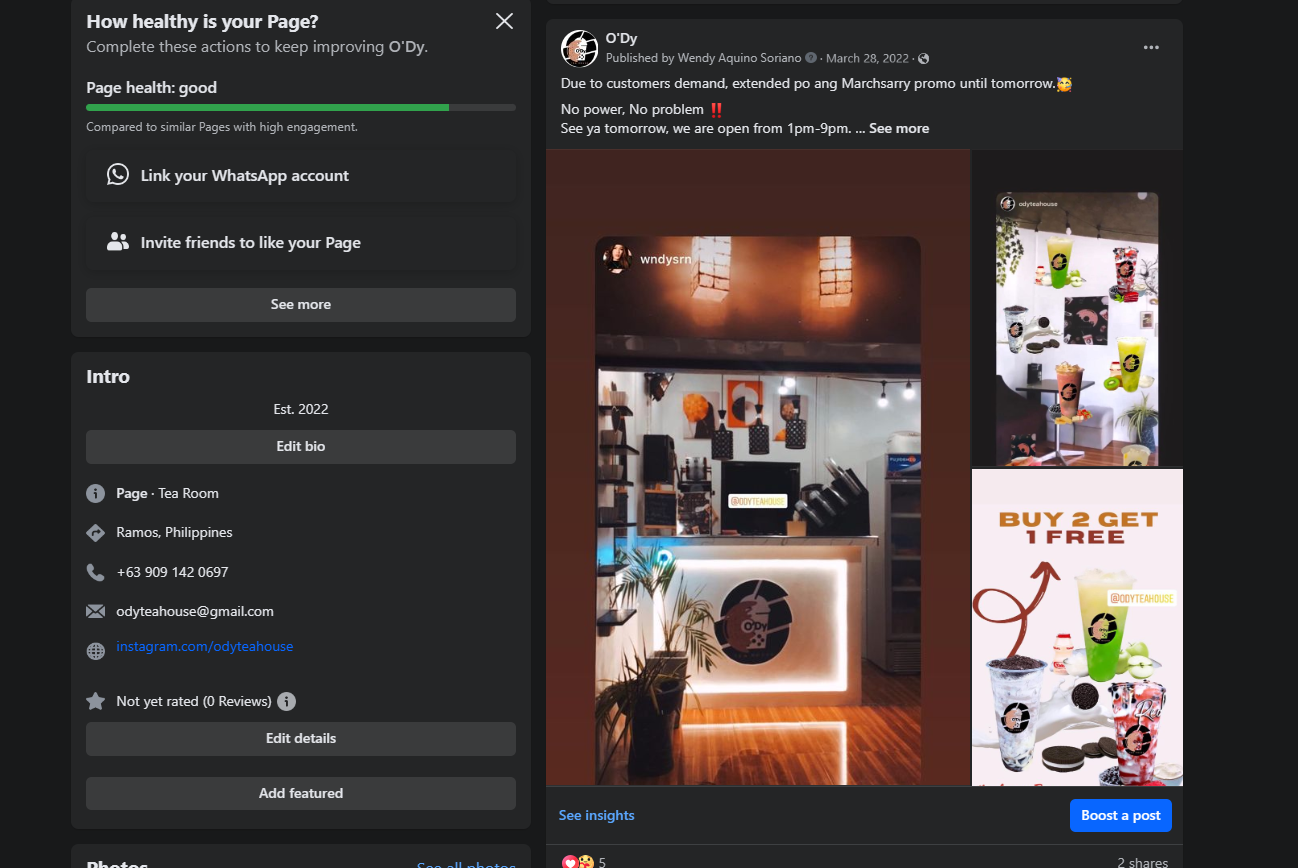Click the WhatsApp icon
The width and height of the screenshot is (1298, 868).
(118, 174)
